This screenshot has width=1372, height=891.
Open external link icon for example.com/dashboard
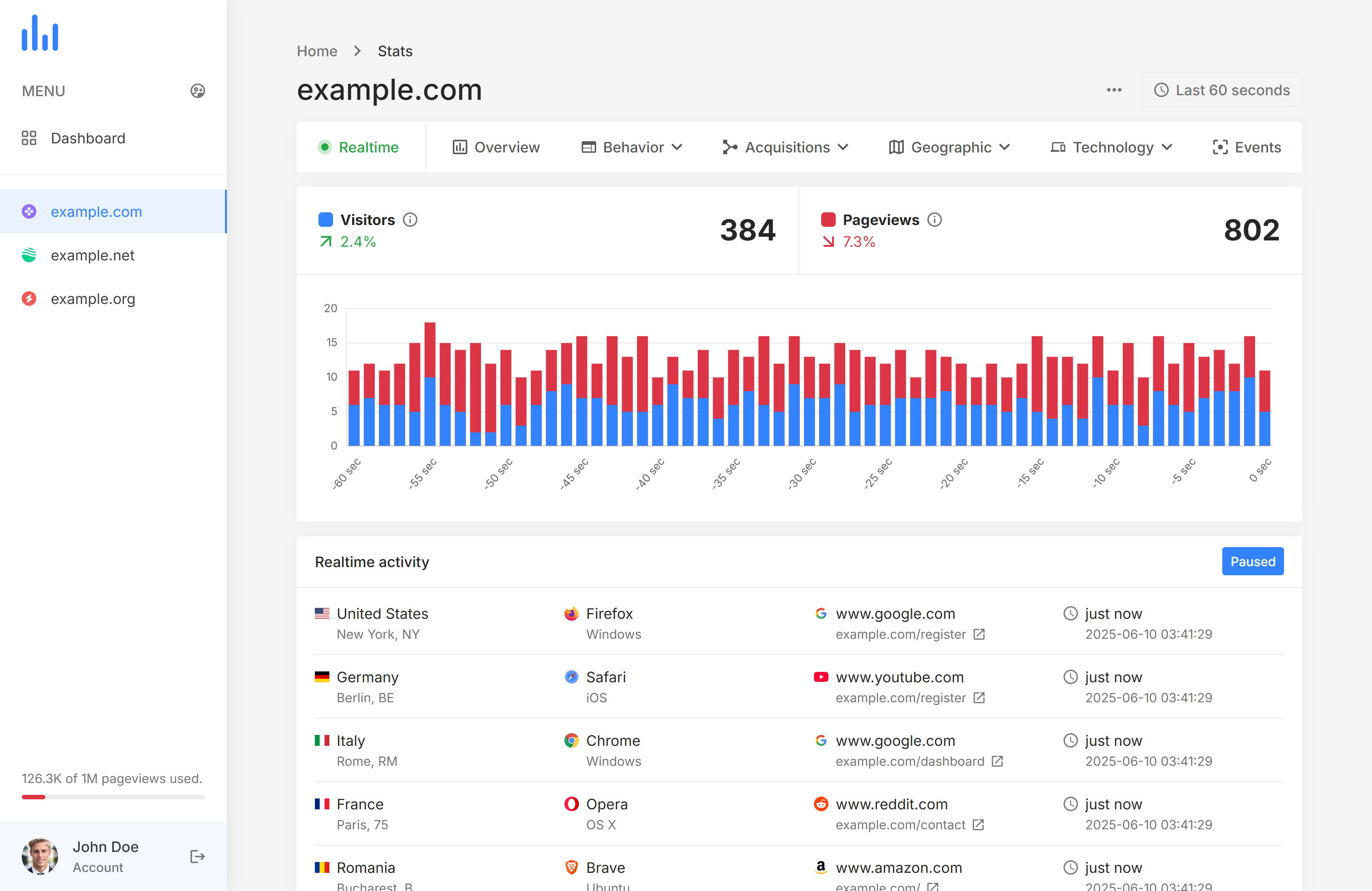[997, 761]
